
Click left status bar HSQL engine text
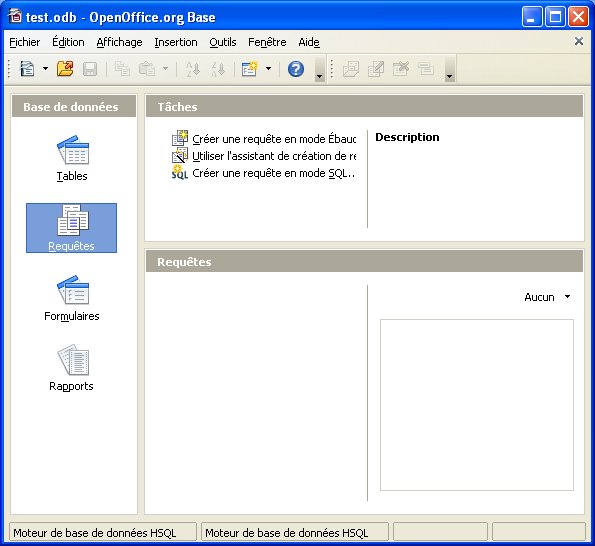[95, 533]
